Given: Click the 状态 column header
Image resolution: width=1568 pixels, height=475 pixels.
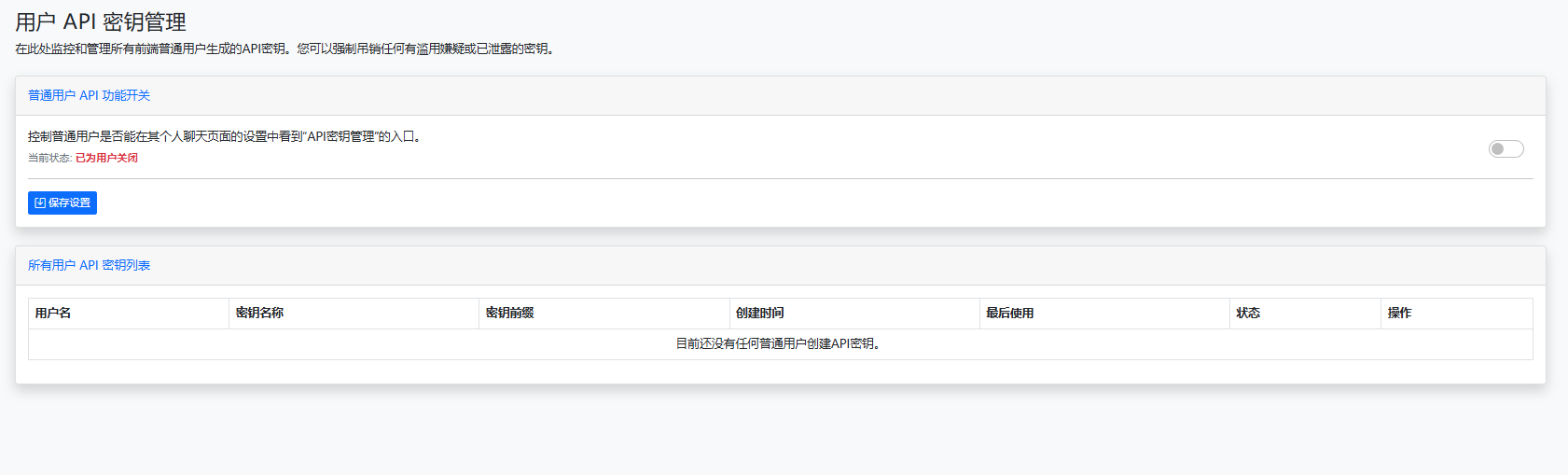Looking at the screenshot, I should click(x=1305, y=314).
